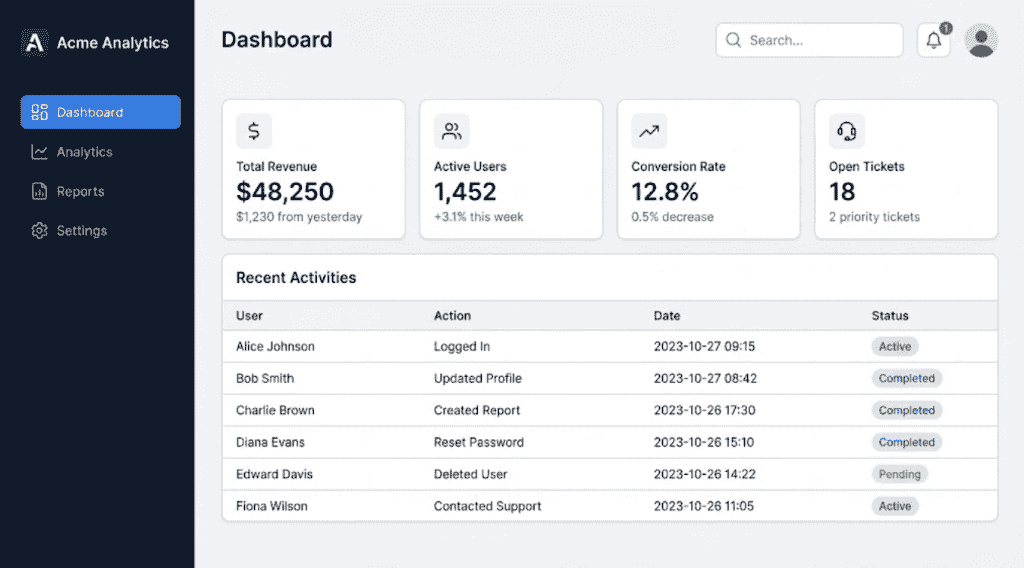The width and height of the screenshot is (1024, 568).
Task: Click the Open Tickets headset icon
Action: pos(846,131)
